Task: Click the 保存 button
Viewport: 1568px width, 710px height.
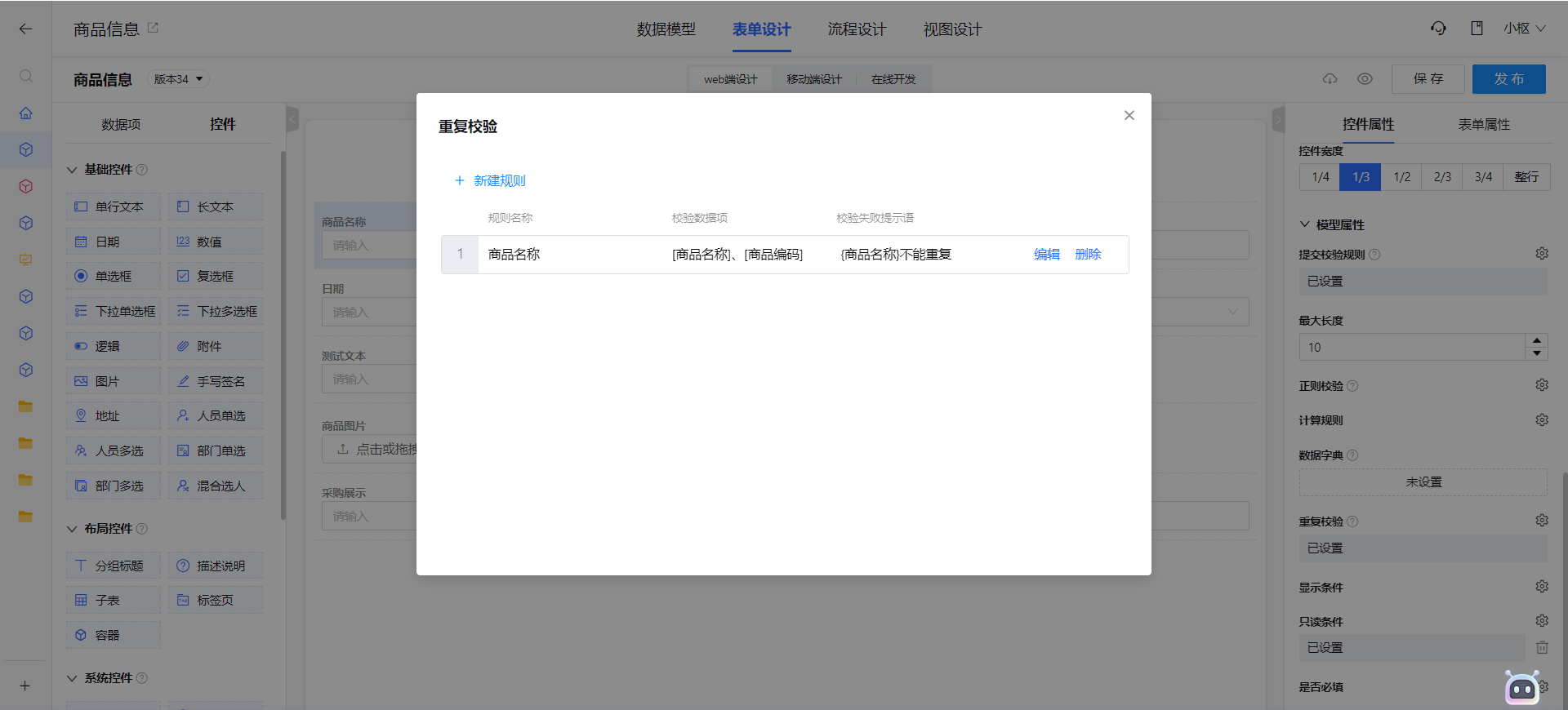Action: (x=1428, y=79)
